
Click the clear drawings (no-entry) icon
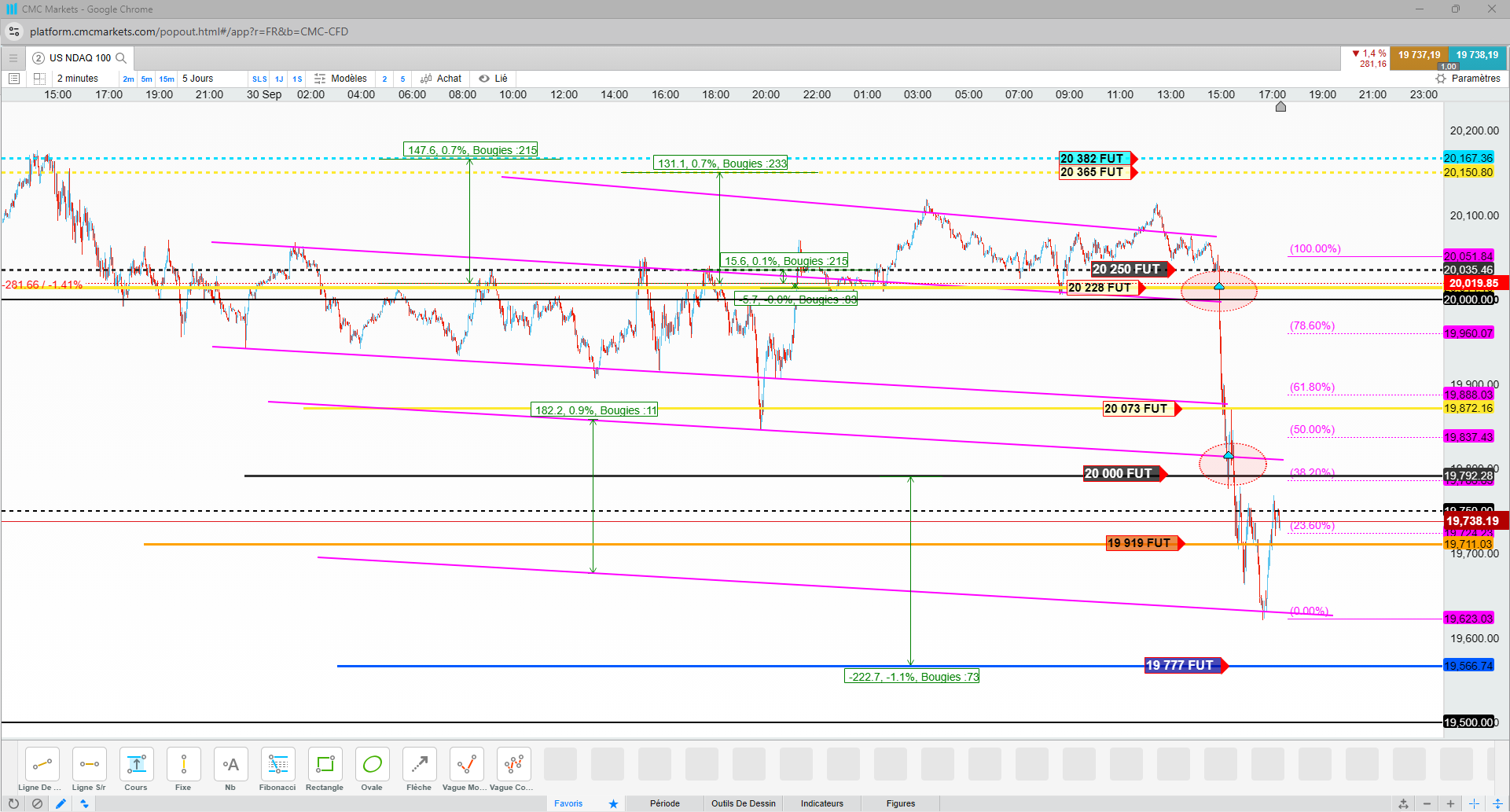[37, 803]
